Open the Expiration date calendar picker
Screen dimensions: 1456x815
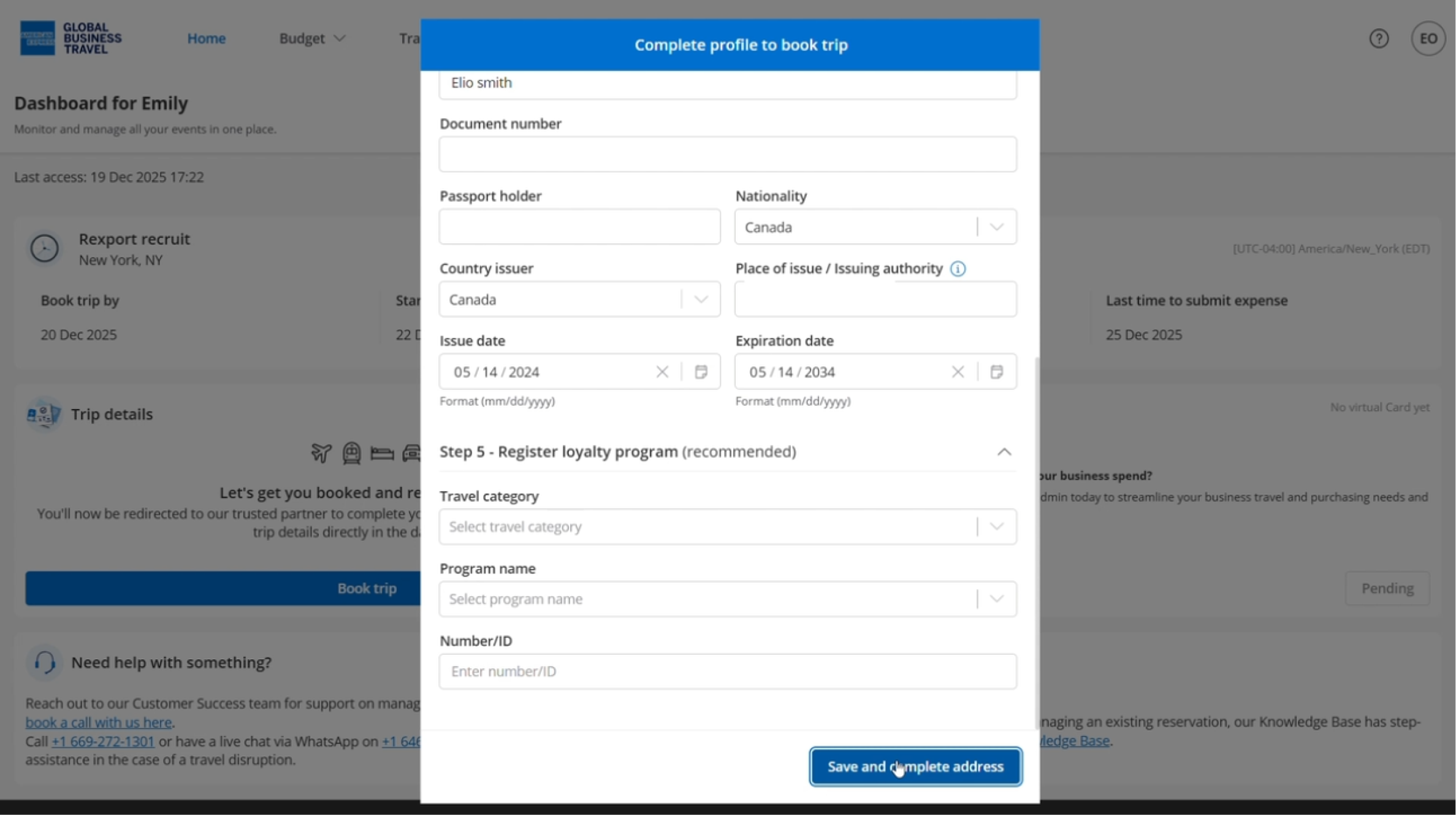[996, 372]
